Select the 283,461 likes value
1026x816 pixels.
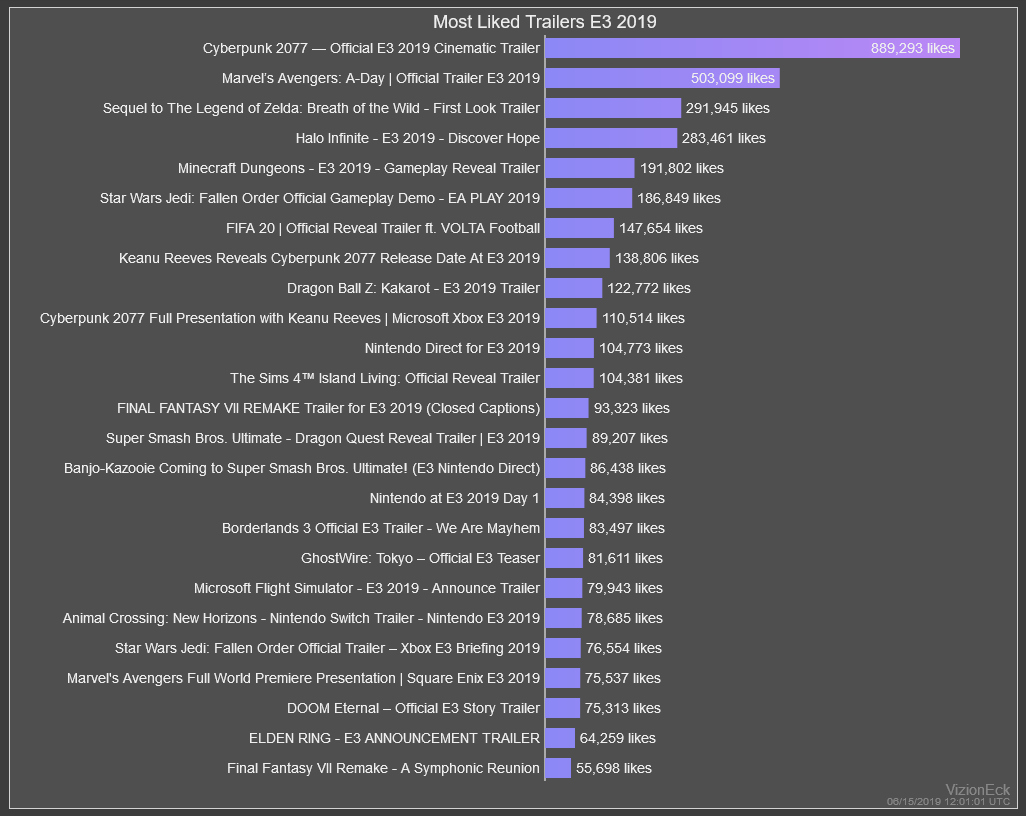click(x=724, y=138)
